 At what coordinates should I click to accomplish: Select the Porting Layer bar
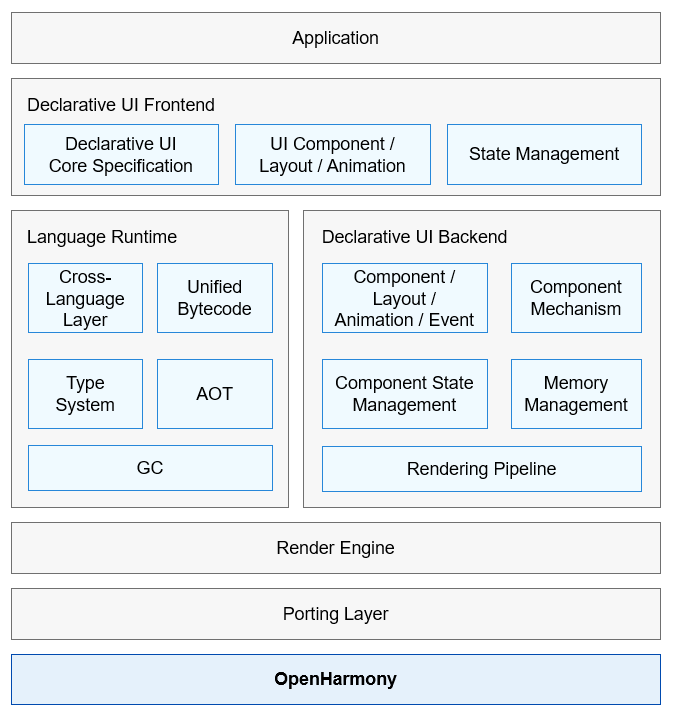click(x=336, y=614)
